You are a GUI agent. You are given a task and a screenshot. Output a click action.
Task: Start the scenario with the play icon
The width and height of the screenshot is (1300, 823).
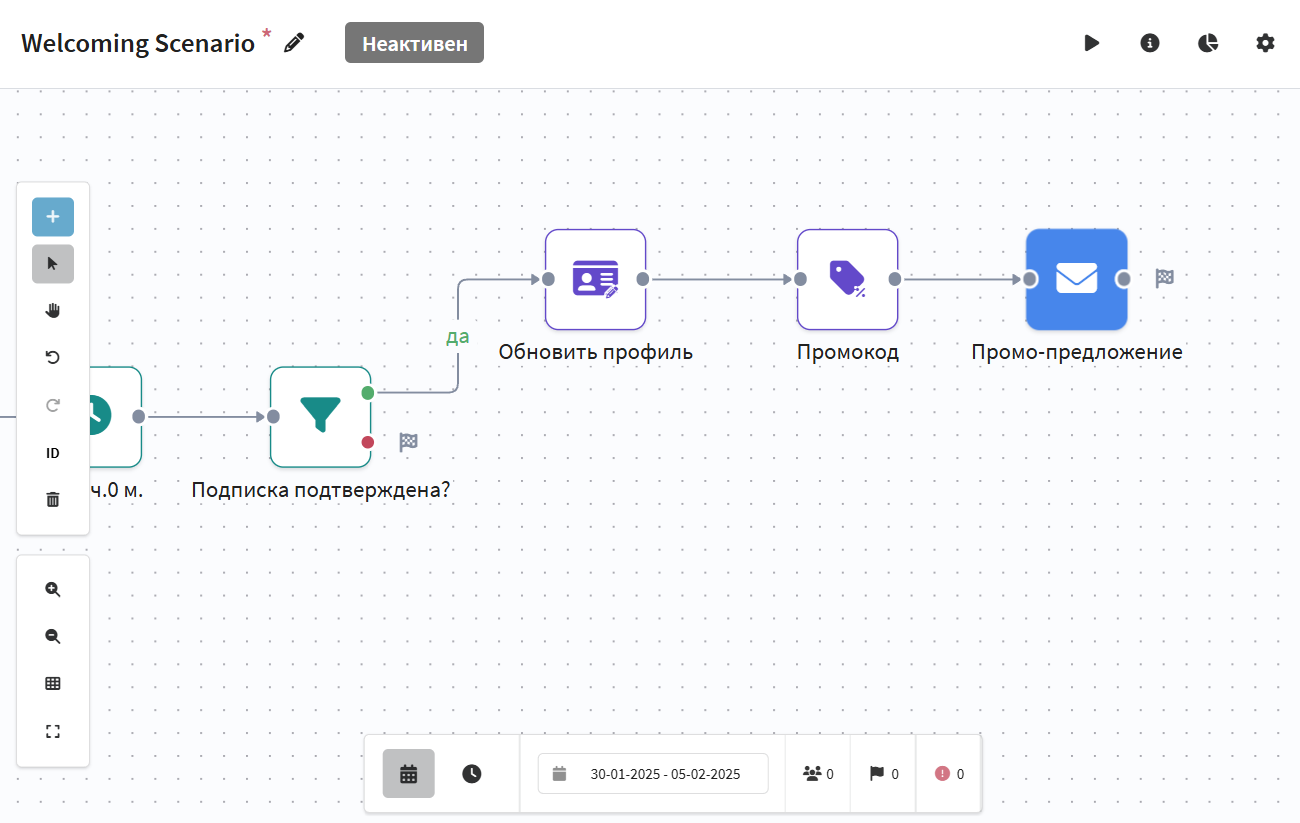[x=1092, y=43]
